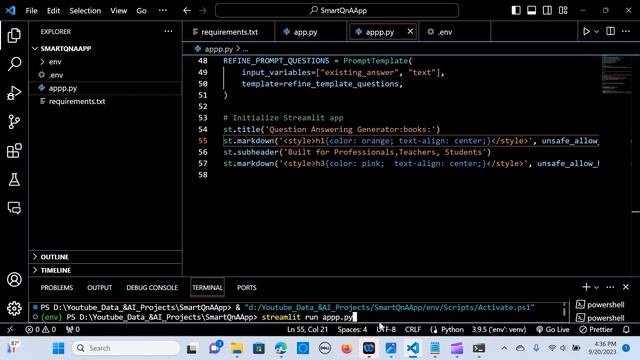Switch to the OUTPUT panel tab
This screenshot has height=360, width=640.
click(100, 288)
